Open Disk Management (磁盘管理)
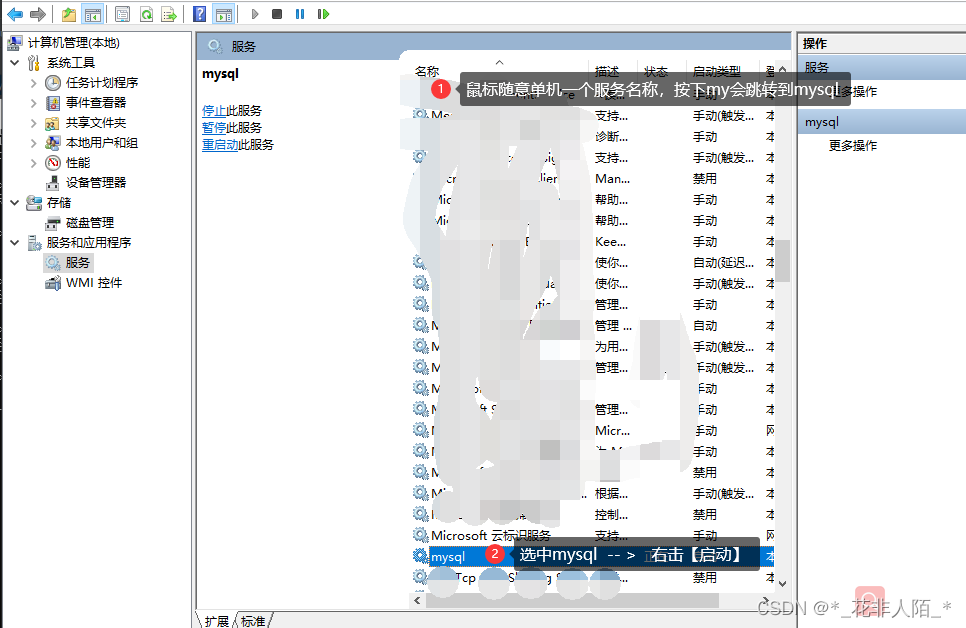Image resolution: width=966 pixels, height=628 pixels. [x=89, y=221]
